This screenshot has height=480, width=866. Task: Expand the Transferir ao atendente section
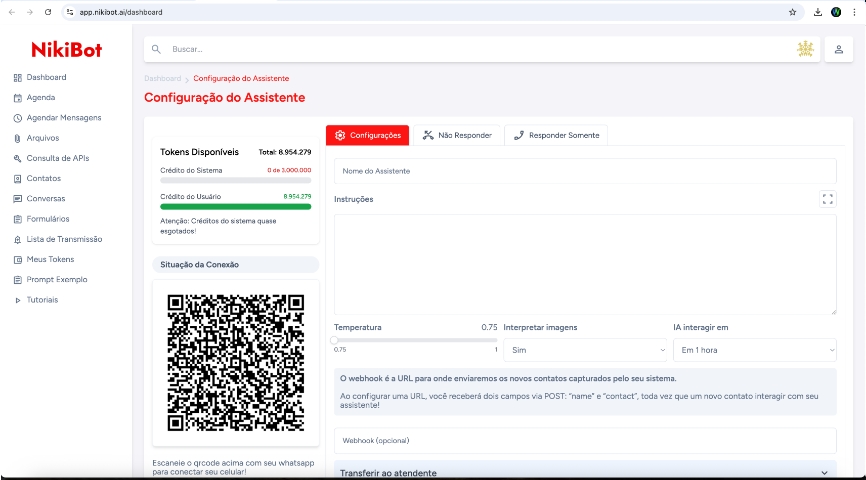pos(585,472)
